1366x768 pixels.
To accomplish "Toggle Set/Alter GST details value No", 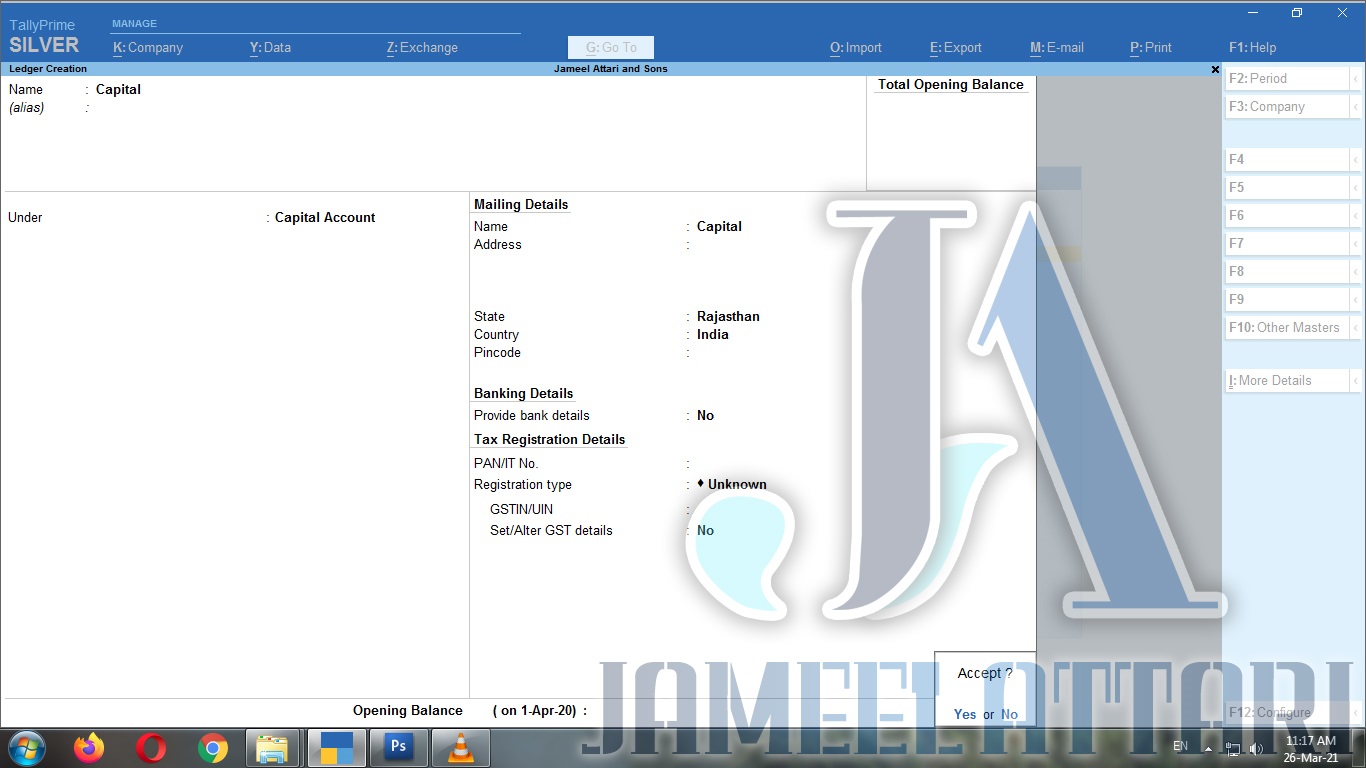I will [705, 530].
